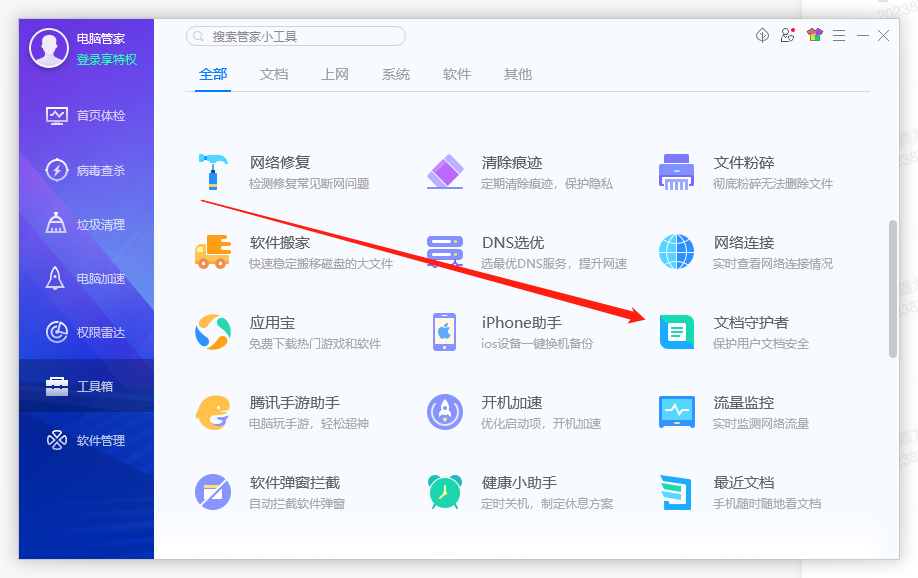Click the 应用宝 label text
This screenshot has height=578, width=918.
[272, 323]
